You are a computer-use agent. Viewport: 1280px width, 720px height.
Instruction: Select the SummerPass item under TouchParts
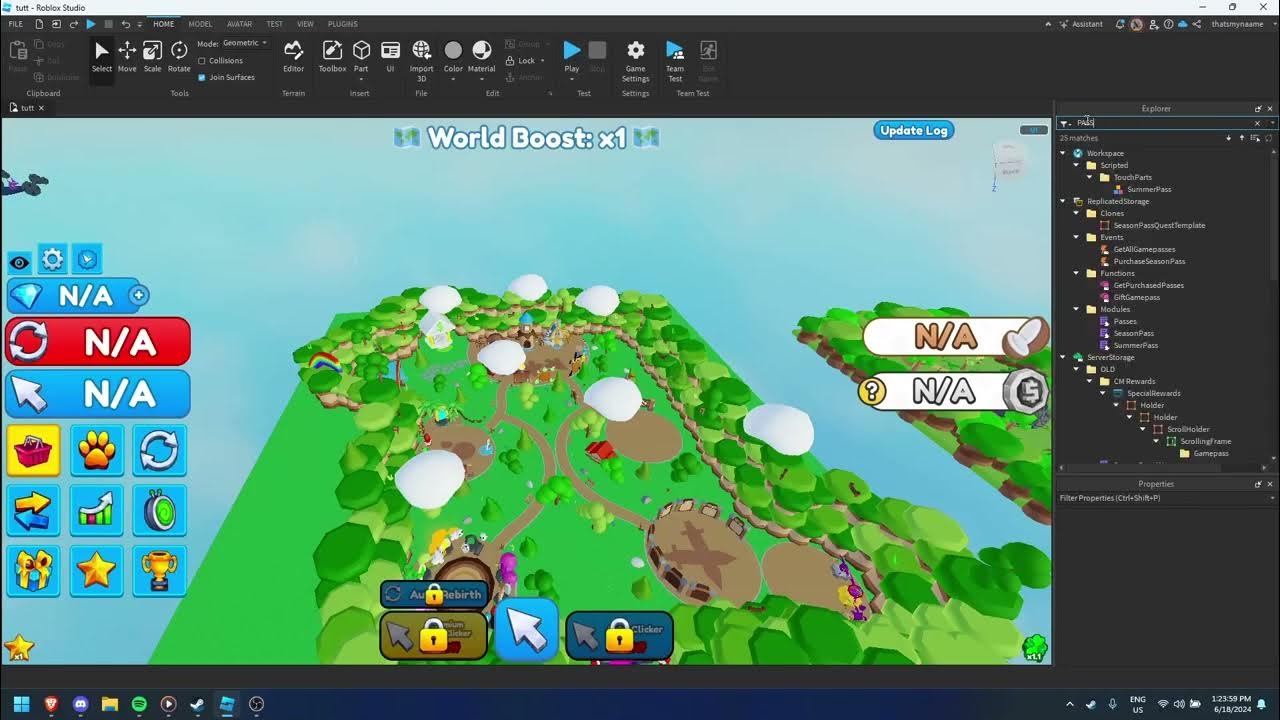(1149, 189)
